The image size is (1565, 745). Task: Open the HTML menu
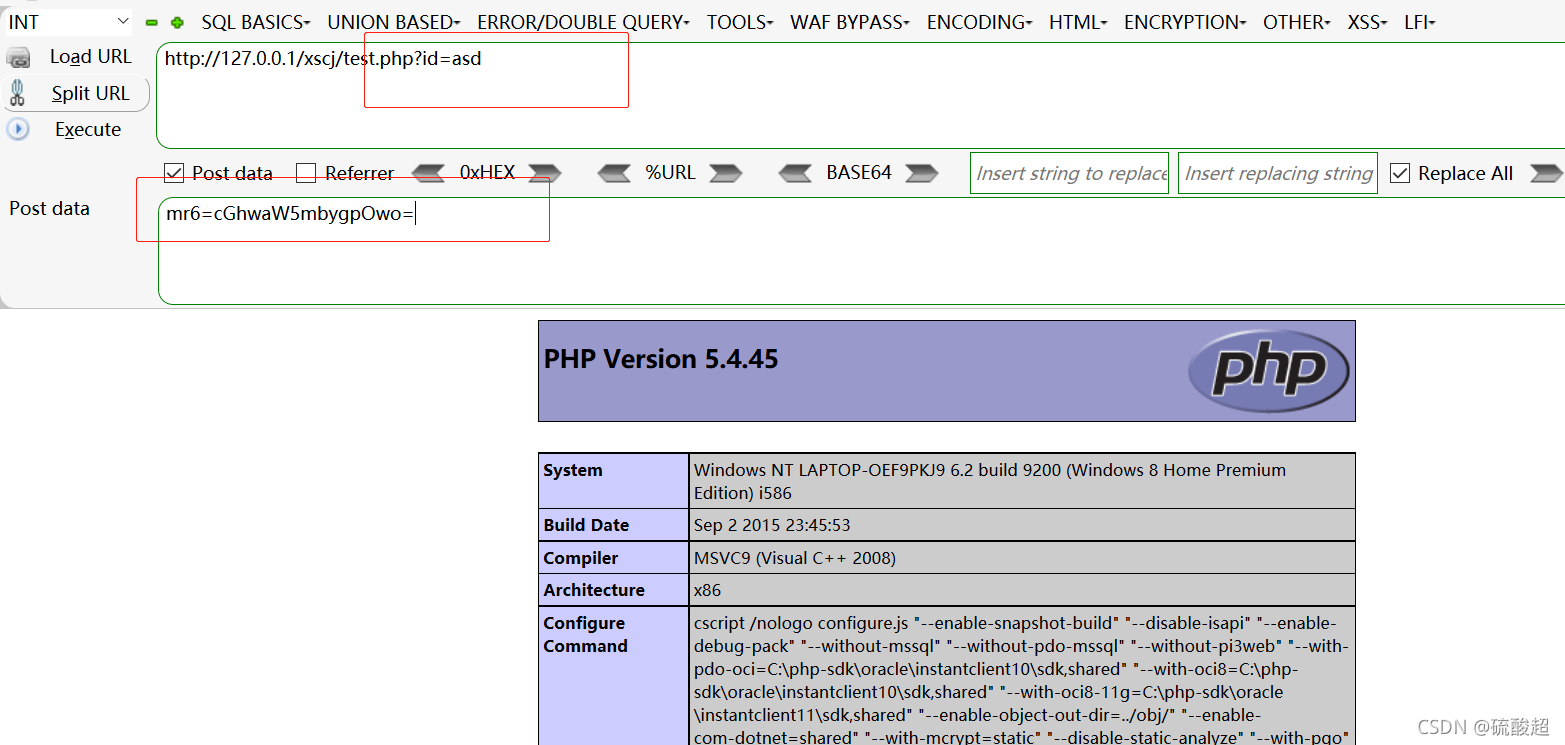pos(1078,22)
